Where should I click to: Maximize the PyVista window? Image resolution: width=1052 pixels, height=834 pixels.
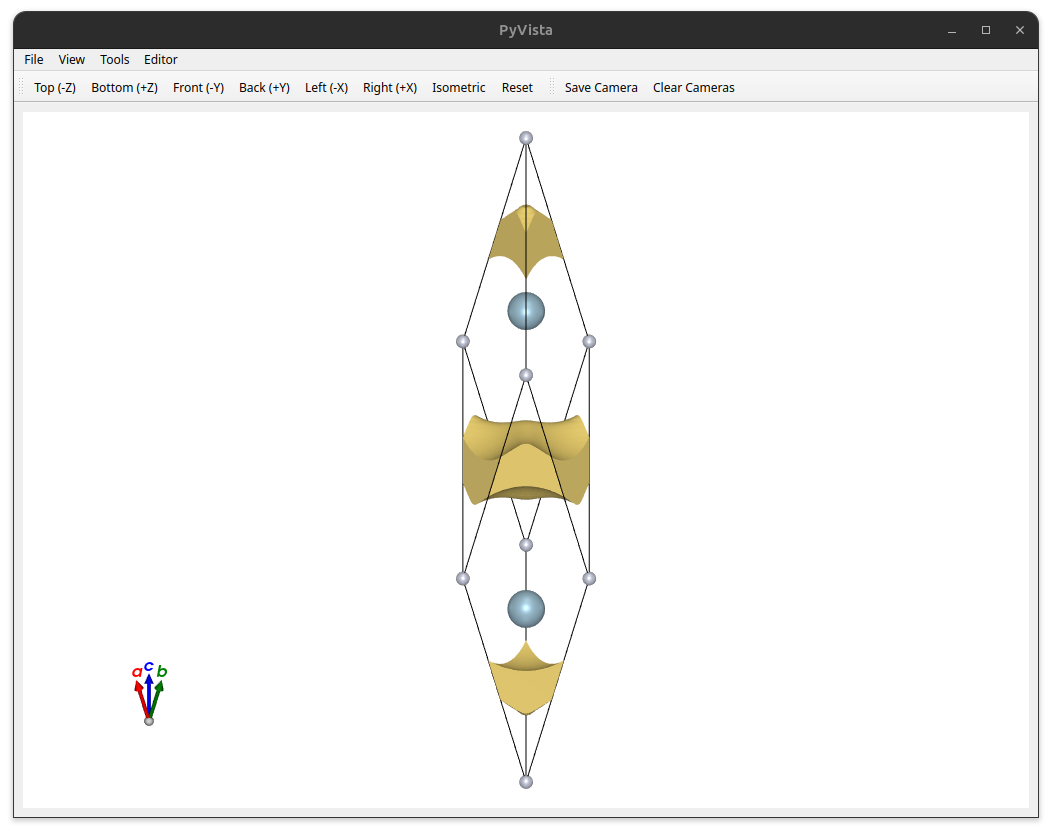click(x=986, y=30)
